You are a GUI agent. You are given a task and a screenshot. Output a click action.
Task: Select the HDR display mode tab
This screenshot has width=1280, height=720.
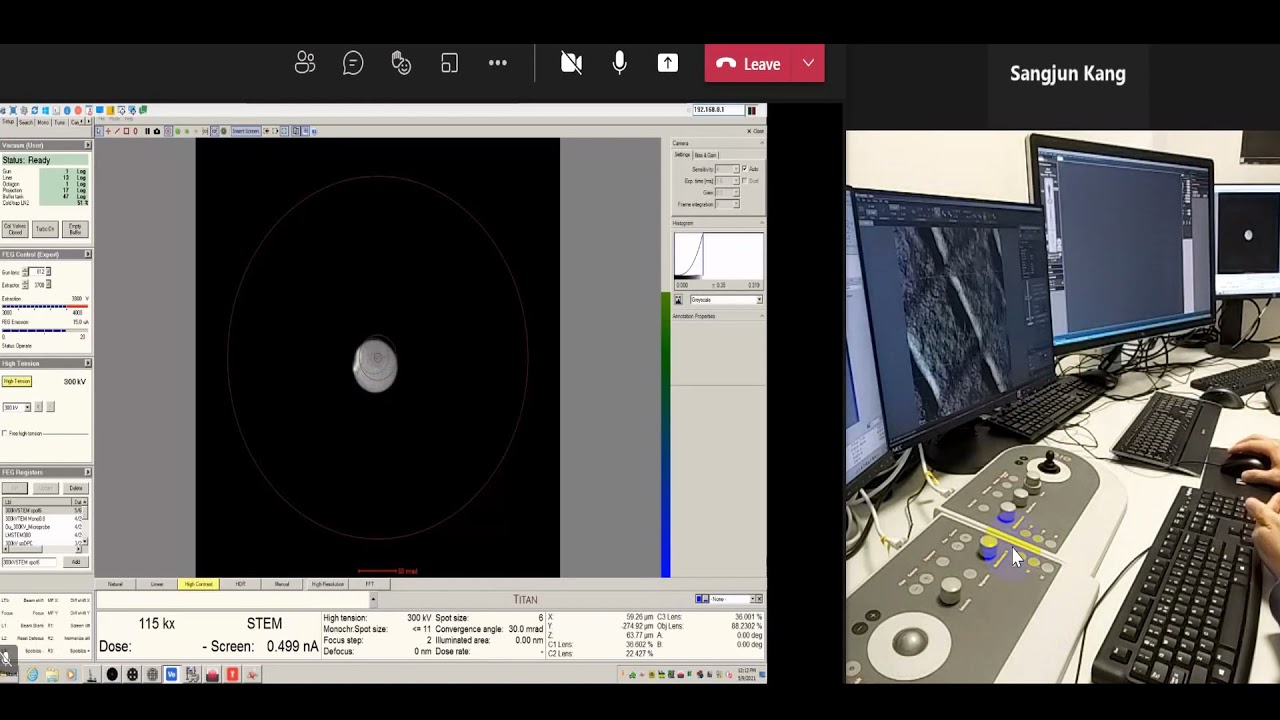[x=240, y=584]
